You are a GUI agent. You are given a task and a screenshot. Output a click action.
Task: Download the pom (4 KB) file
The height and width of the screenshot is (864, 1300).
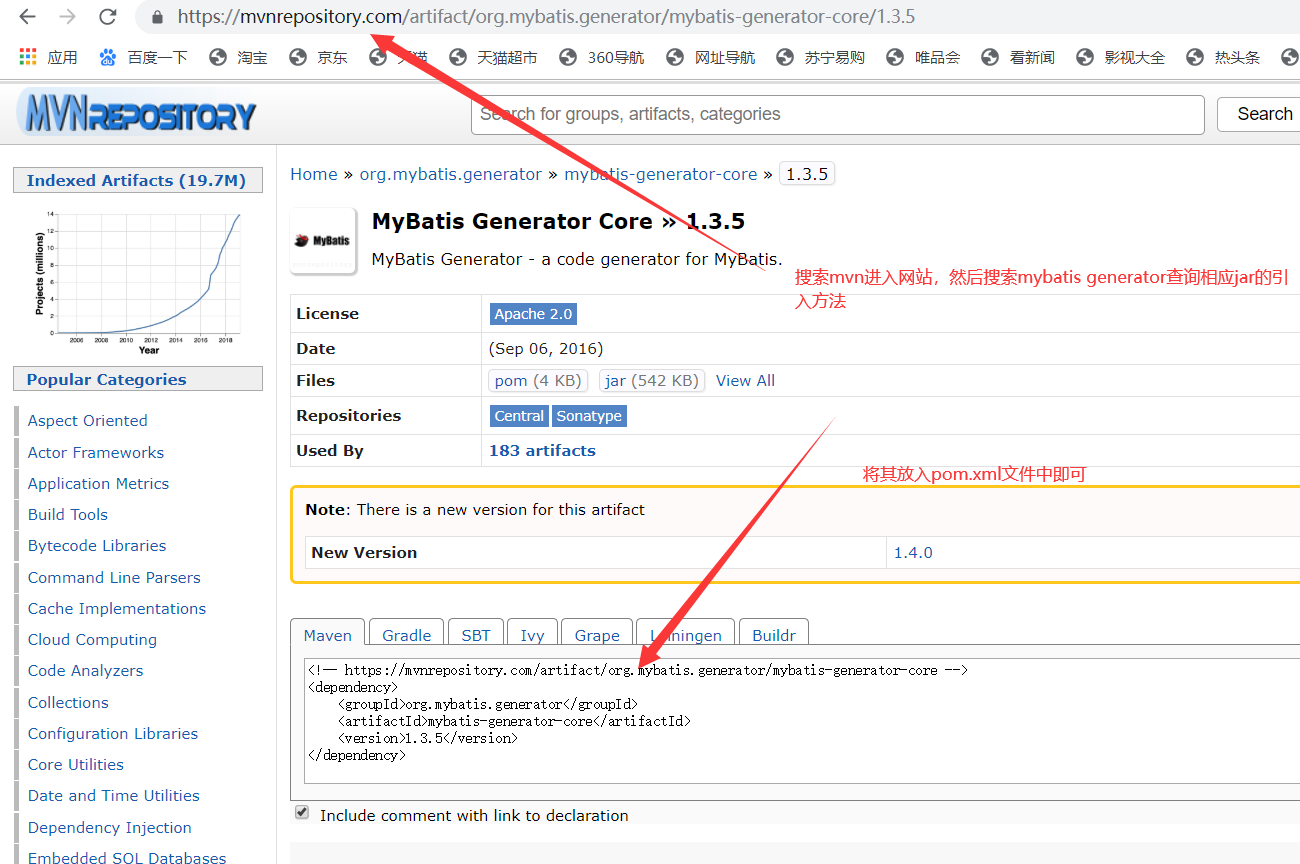point(538,381)
